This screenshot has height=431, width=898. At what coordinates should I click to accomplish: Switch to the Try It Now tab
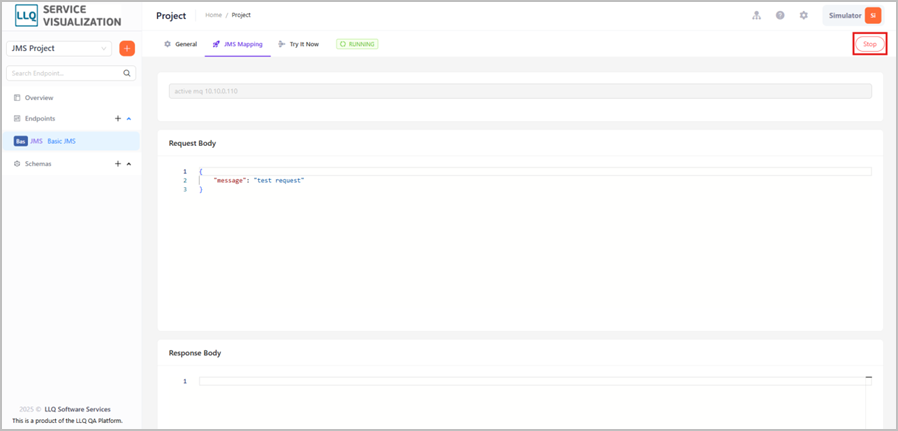[298, 44]
